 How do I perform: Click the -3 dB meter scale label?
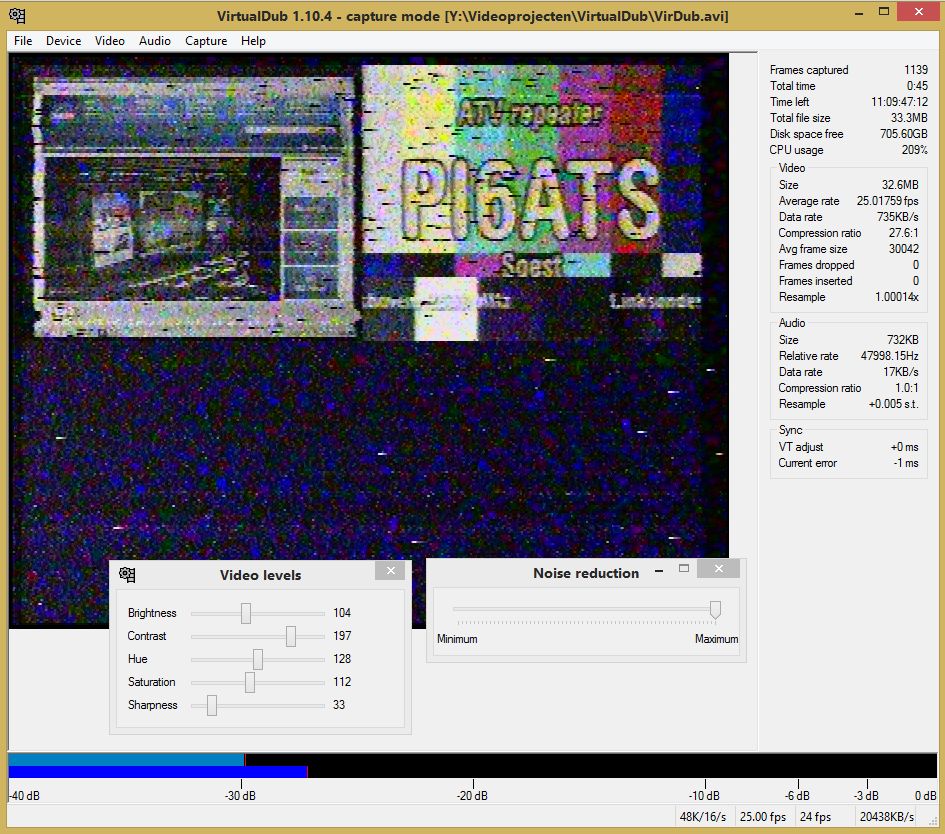point(866,796)
